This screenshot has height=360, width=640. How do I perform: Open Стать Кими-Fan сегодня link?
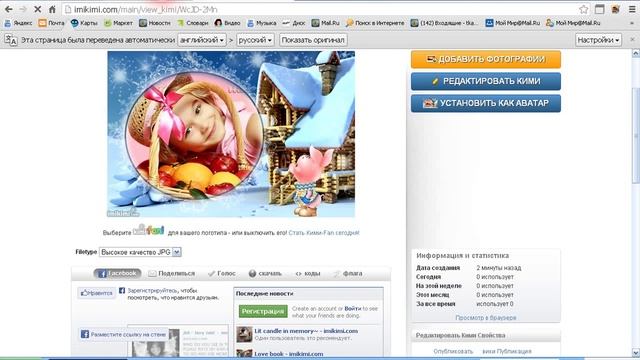(x=324, y=233)
